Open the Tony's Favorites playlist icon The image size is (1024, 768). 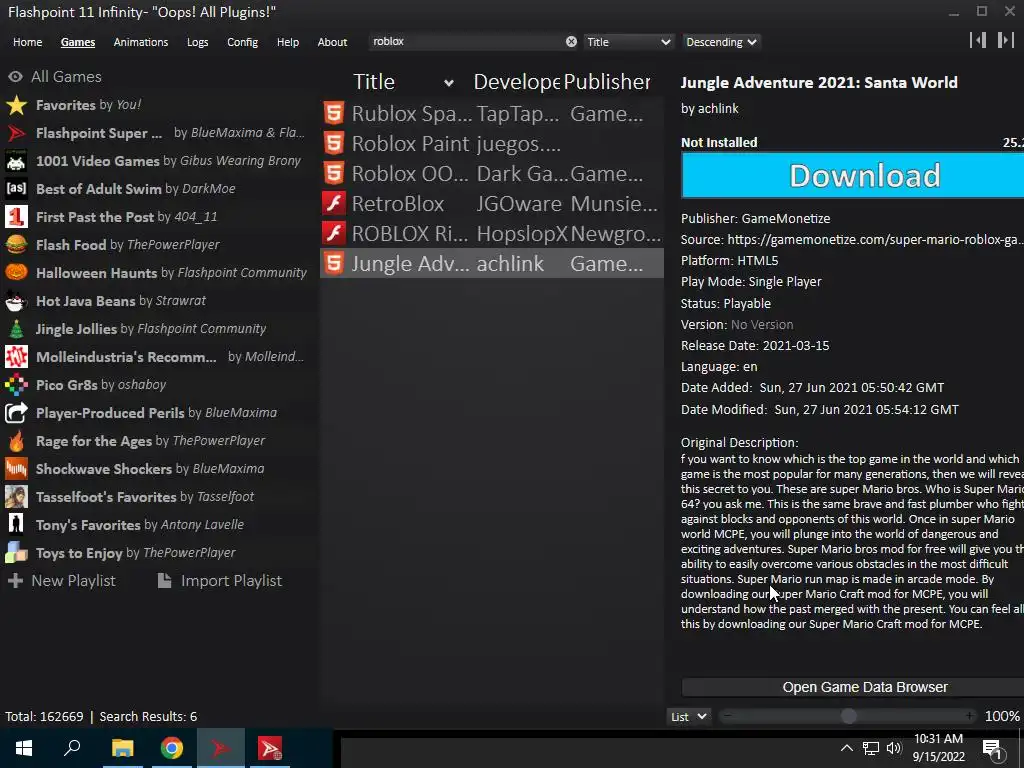pos(16,524)
